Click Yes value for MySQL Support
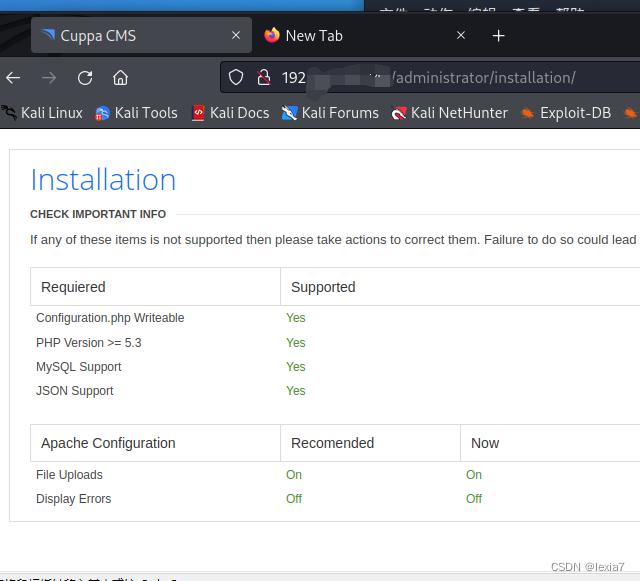 (x=296, y=367)
